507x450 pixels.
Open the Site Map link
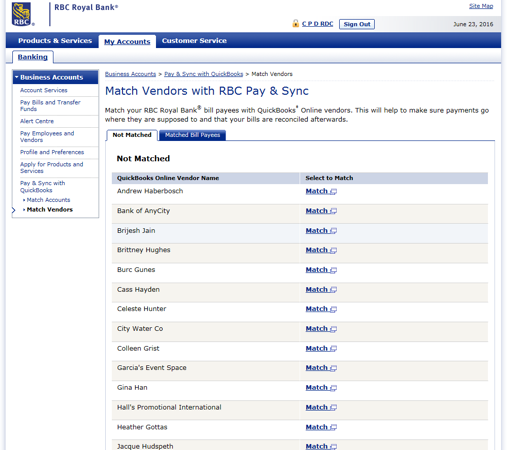(x=481, y=6)
